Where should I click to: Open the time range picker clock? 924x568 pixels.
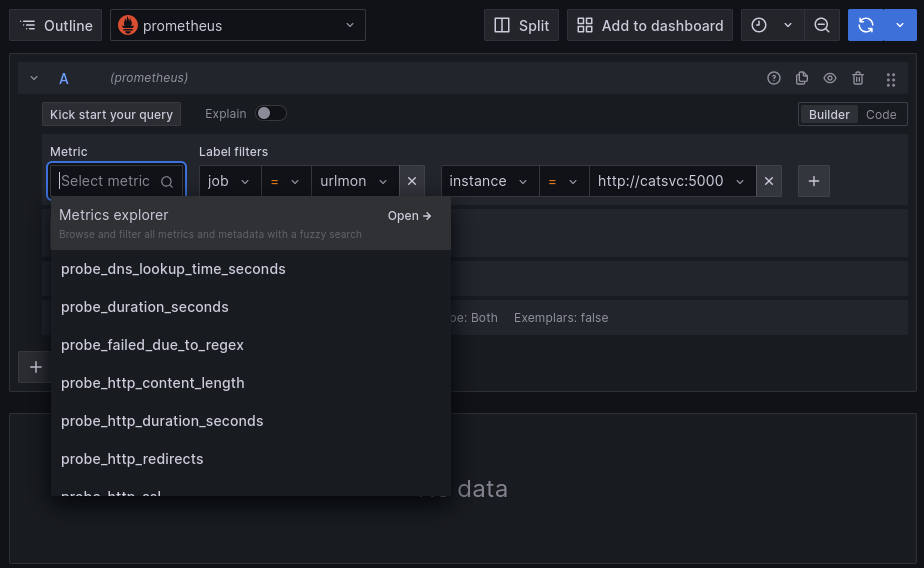coord(759,25)
